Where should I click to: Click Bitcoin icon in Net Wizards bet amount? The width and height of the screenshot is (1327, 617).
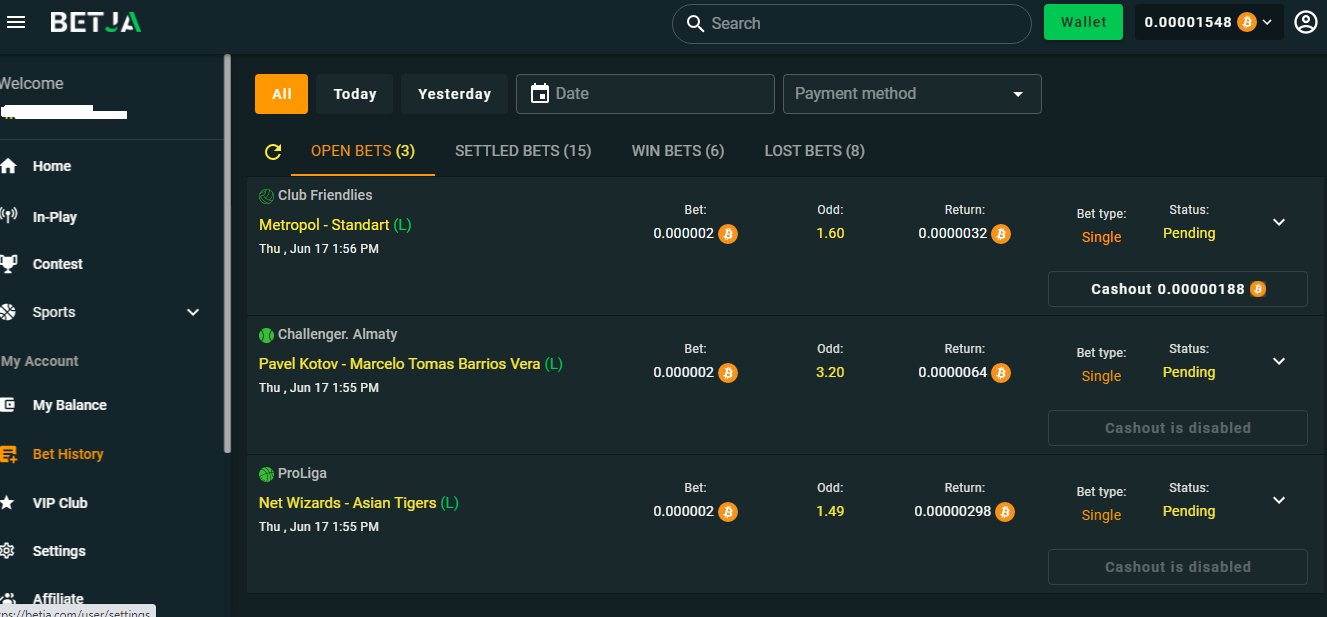tap(728, 512)
